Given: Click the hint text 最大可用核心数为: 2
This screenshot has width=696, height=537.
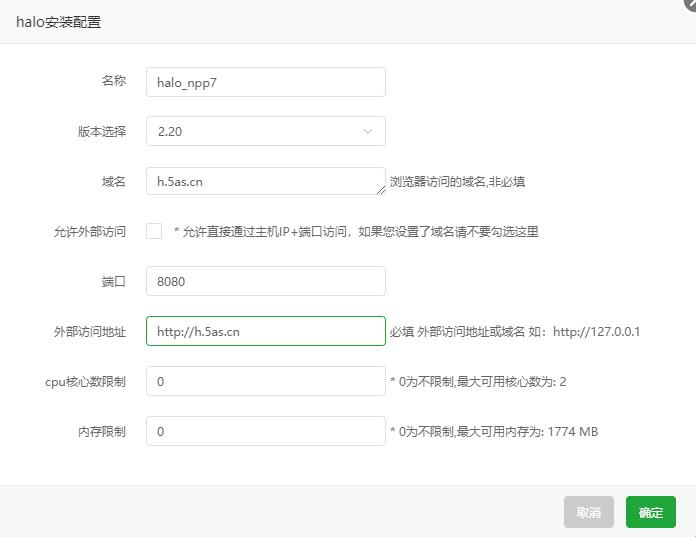Looking at the screenshot, I should (x=511, y=382).
